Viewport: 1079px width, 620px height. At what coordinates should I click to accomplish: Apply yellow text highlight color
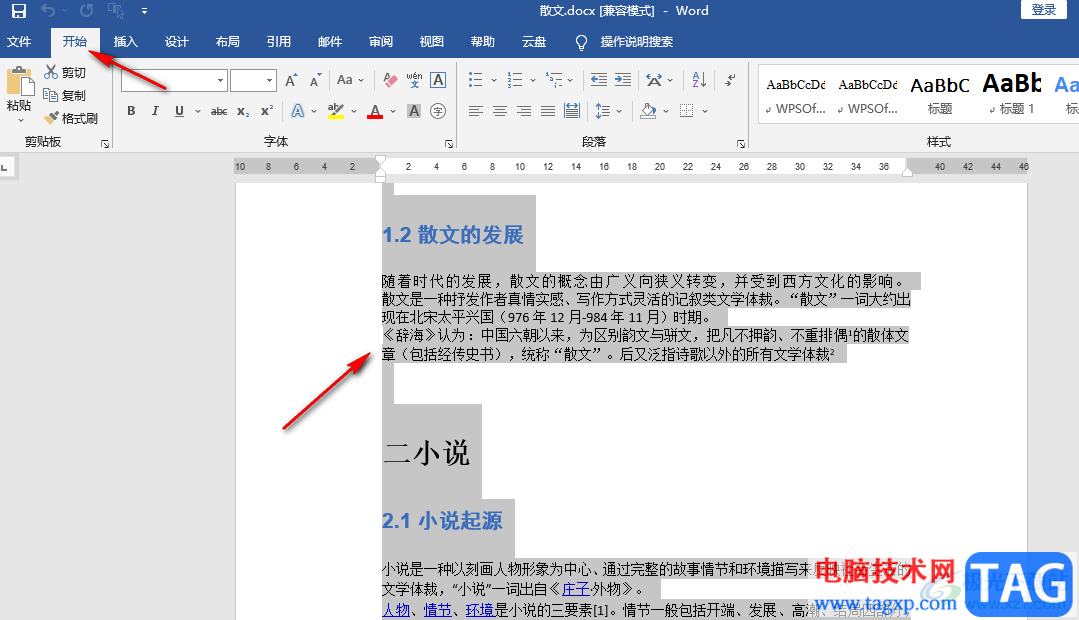(336, 111)
